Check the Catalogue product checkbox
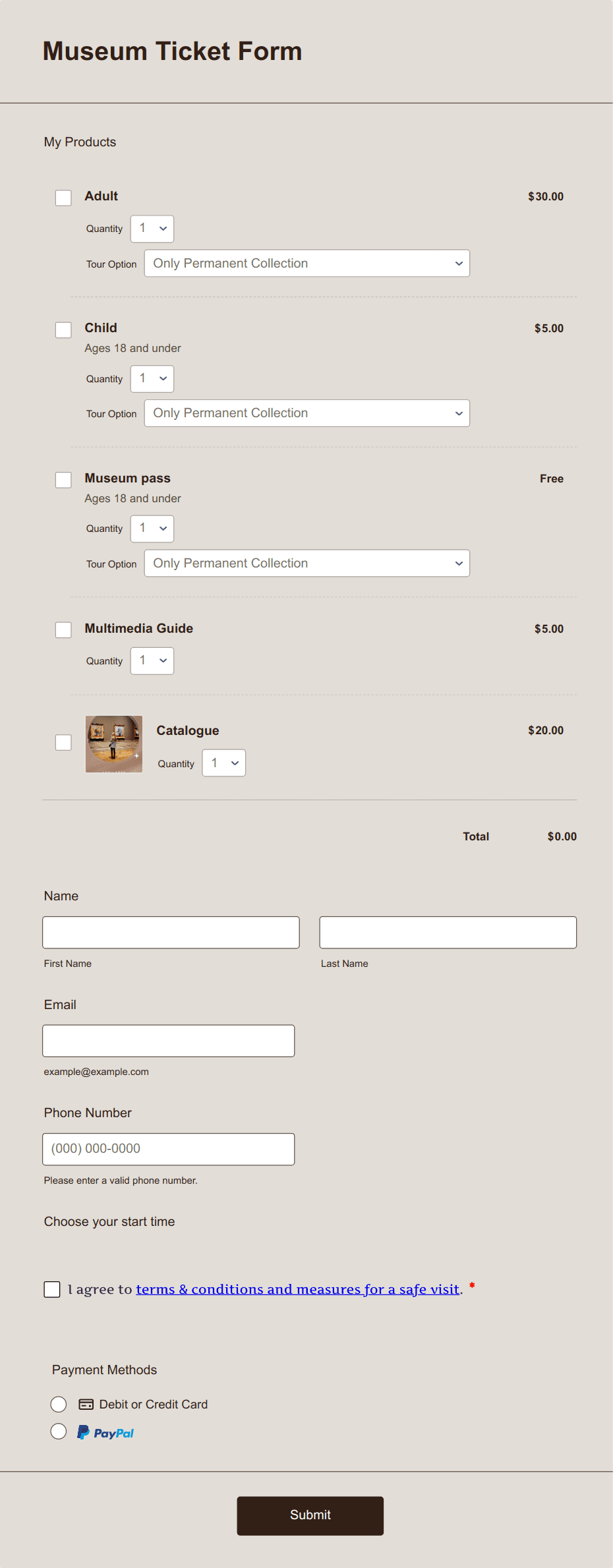The width and height of the screenshot is (613, 1568). click(63, 743)
